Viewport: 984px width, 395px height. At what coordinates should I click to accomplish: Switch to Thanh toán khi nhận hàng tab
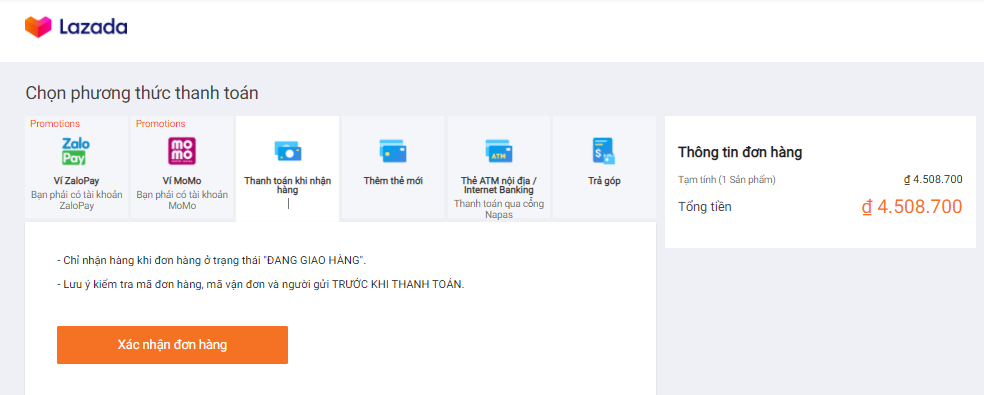pos(287,168)
